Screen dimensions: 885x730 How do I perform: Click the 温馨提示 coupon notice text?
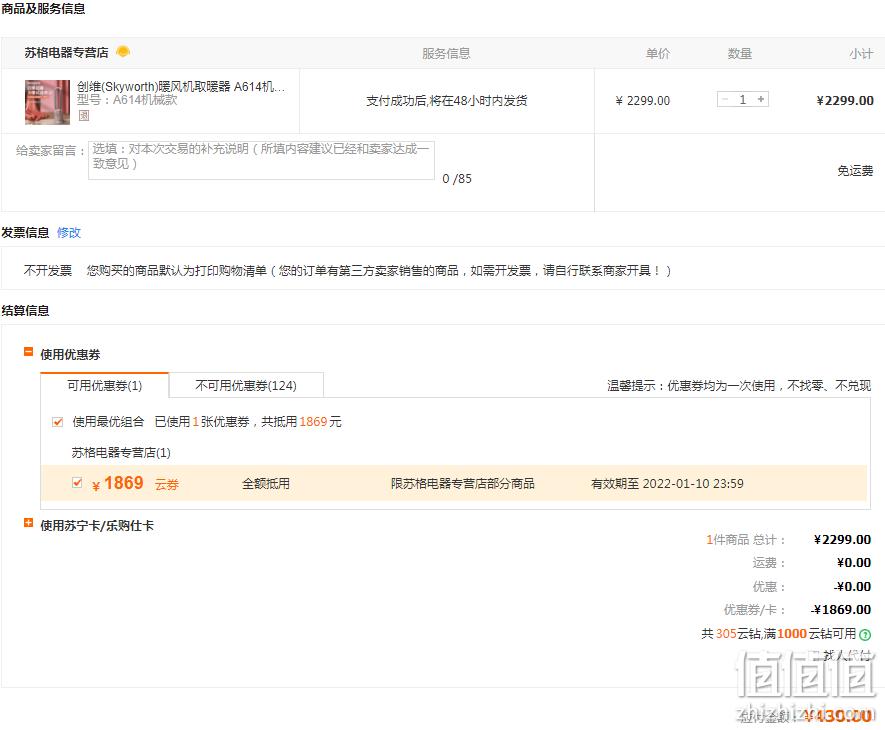pyautogui.click(x=739, y=386)
